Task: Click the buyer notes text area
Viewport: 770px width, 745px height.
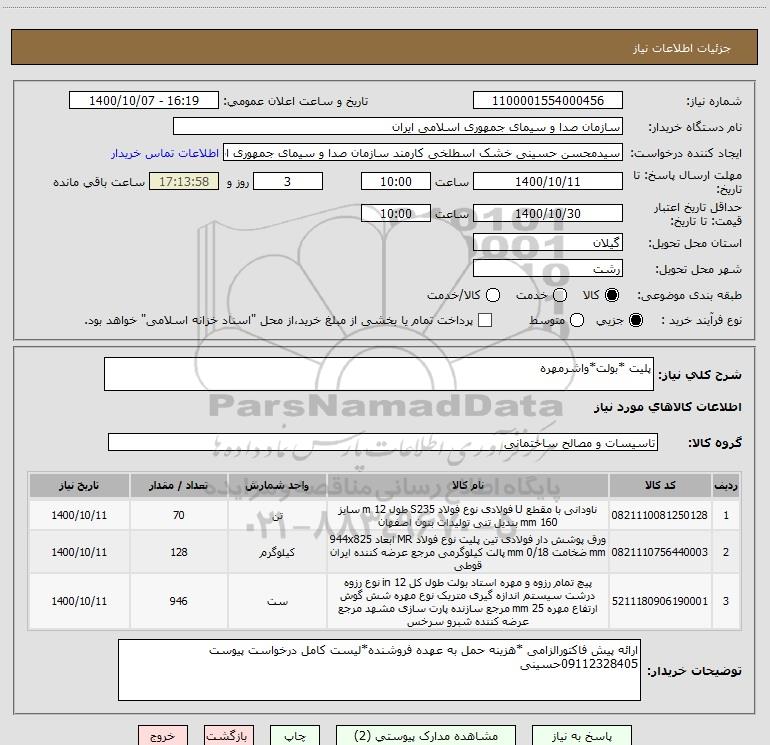Action: pyautogui.click(x=379, y=670)
